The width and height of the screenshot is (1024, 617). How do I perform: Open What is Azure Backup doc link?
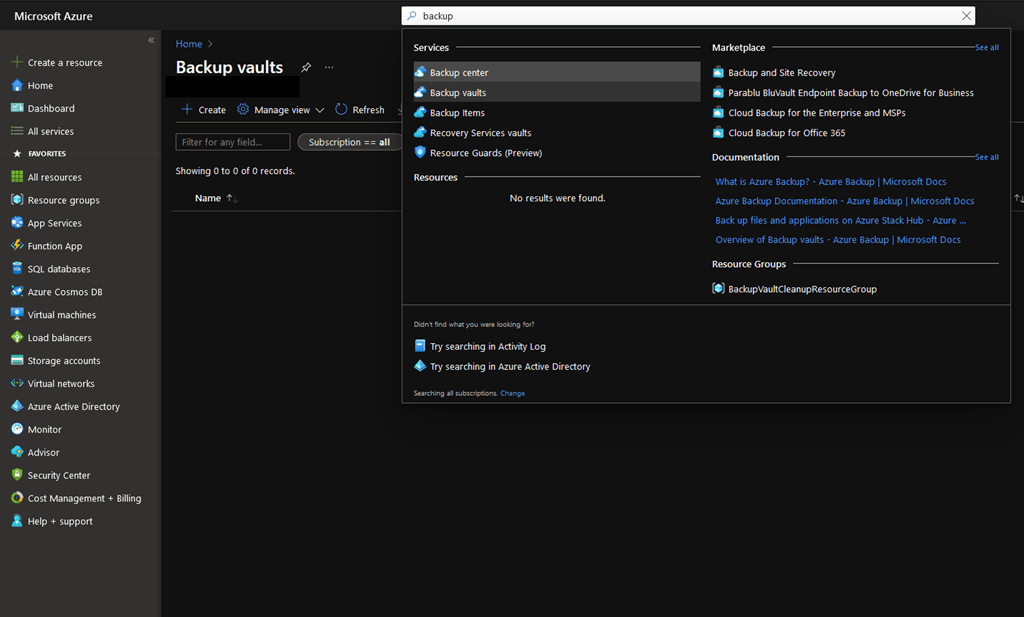point(830,182)
